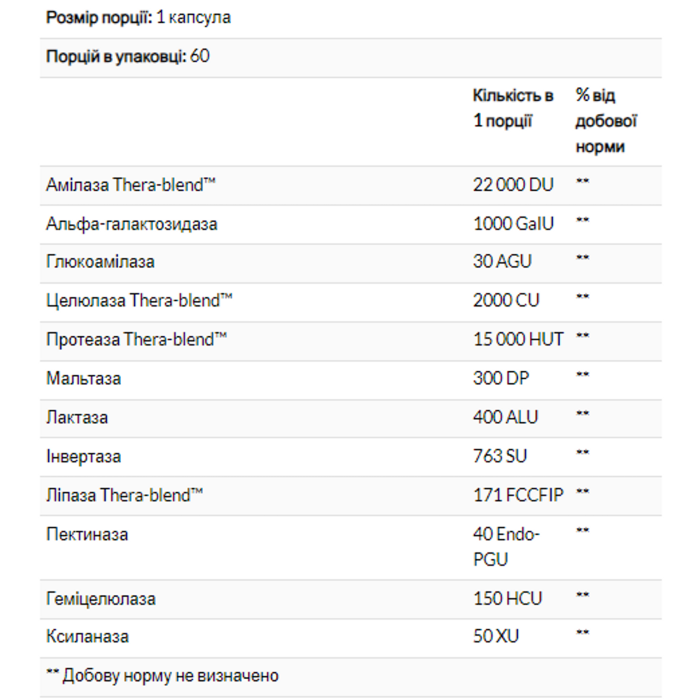Select the Глюкоамілаза ingredient name
The image size is (700, 700).
coord(100,262)
